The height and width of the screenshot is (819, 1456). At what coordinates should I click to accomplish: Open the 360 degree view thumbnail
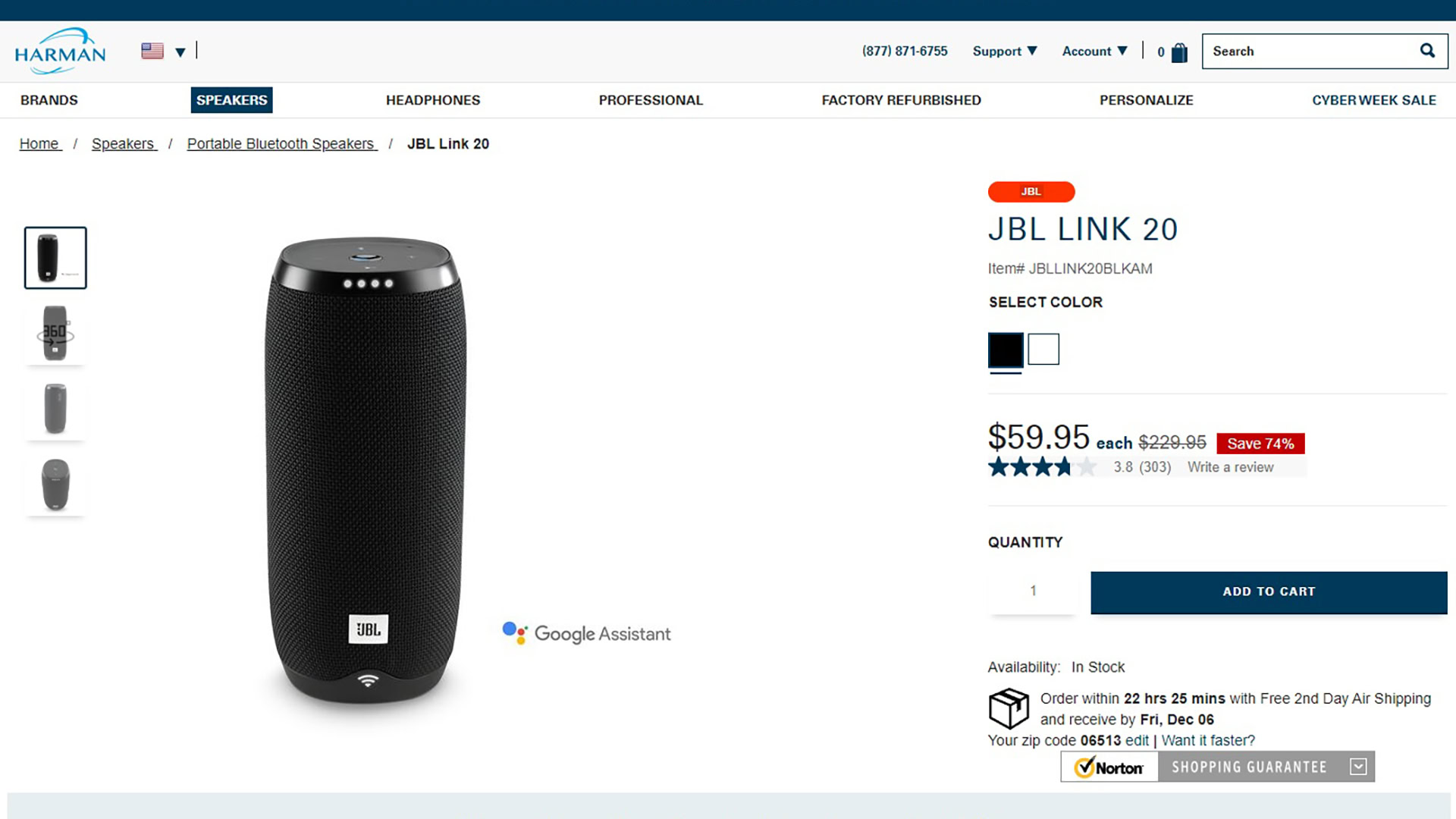[x=55, y=334]
